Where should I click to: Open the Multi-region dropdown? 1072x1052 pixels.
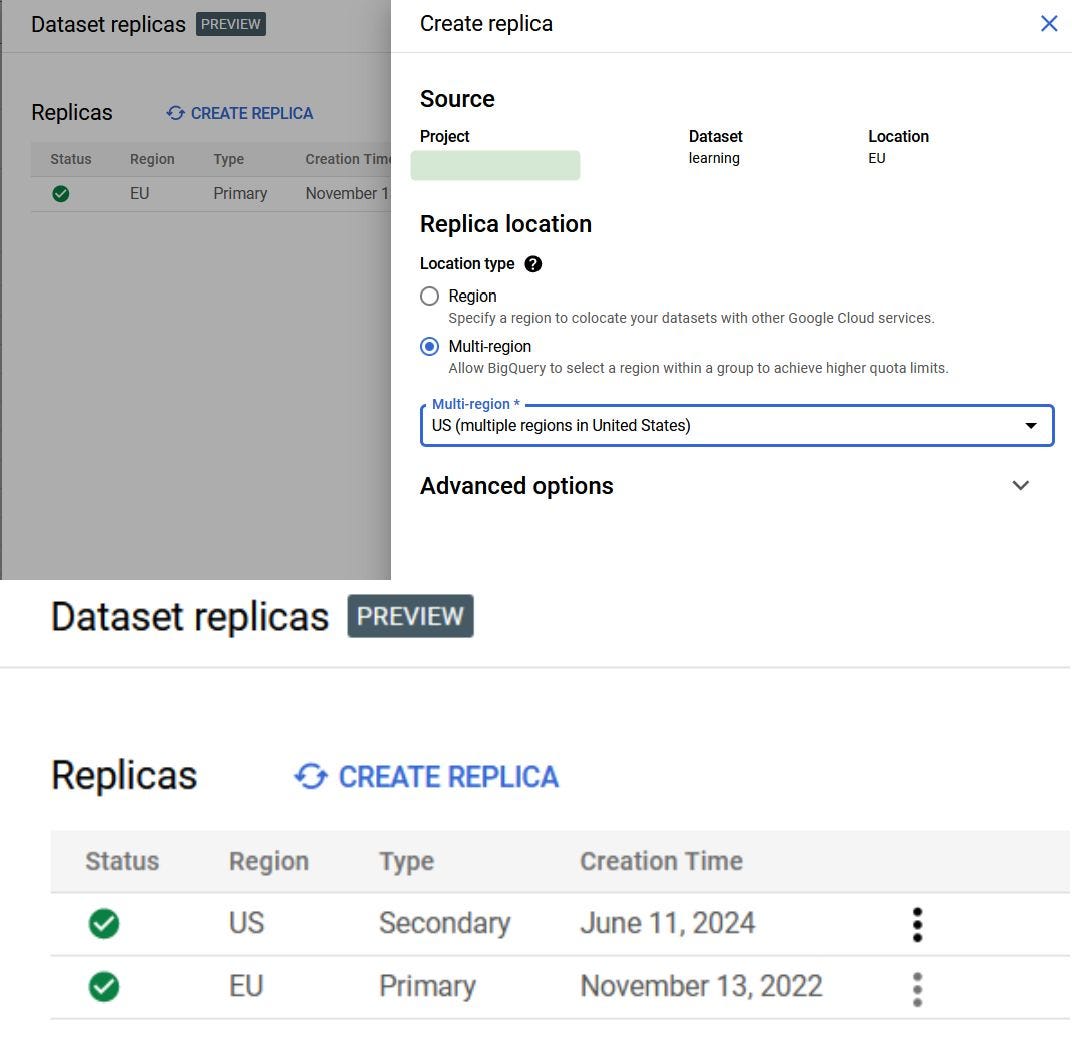click(736, 425)
